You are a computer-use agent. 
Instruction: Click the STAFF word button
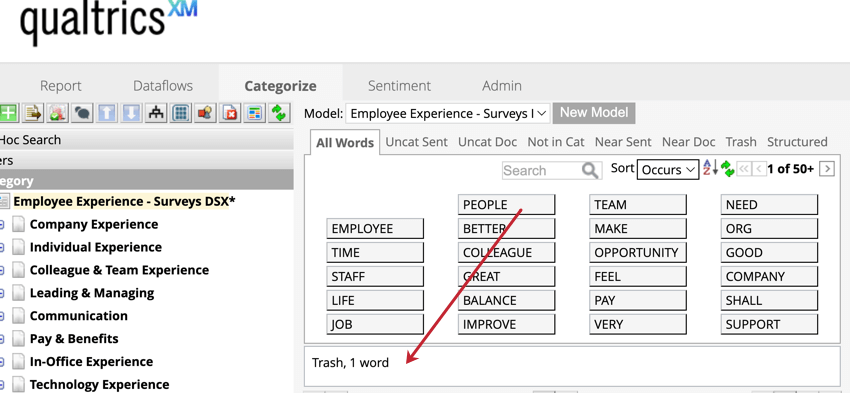pyautogui.click(x=375, y=276)
